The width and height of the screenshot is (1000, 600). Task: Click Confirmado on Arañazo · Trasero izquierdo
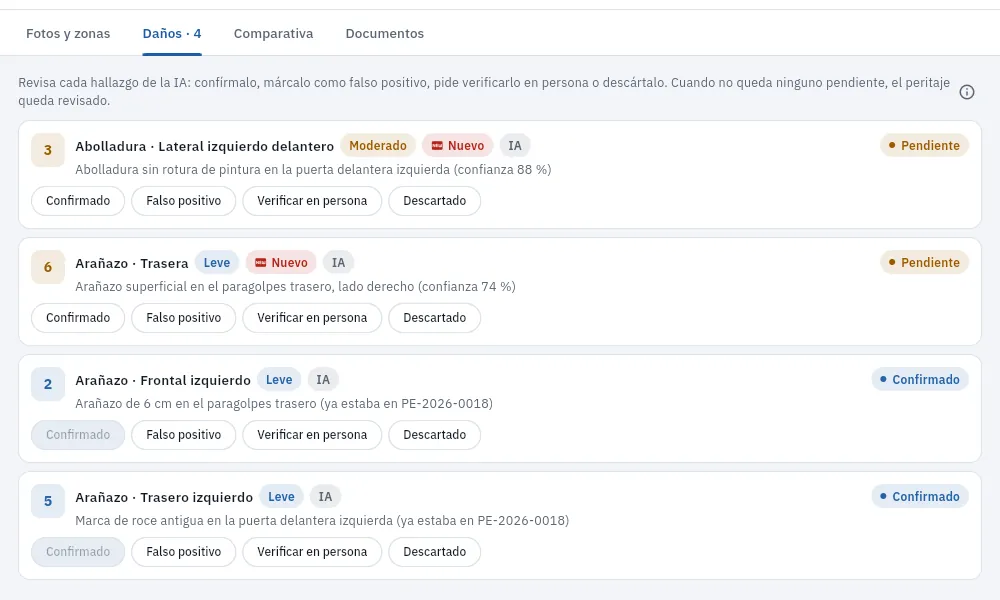click(78, 552)
